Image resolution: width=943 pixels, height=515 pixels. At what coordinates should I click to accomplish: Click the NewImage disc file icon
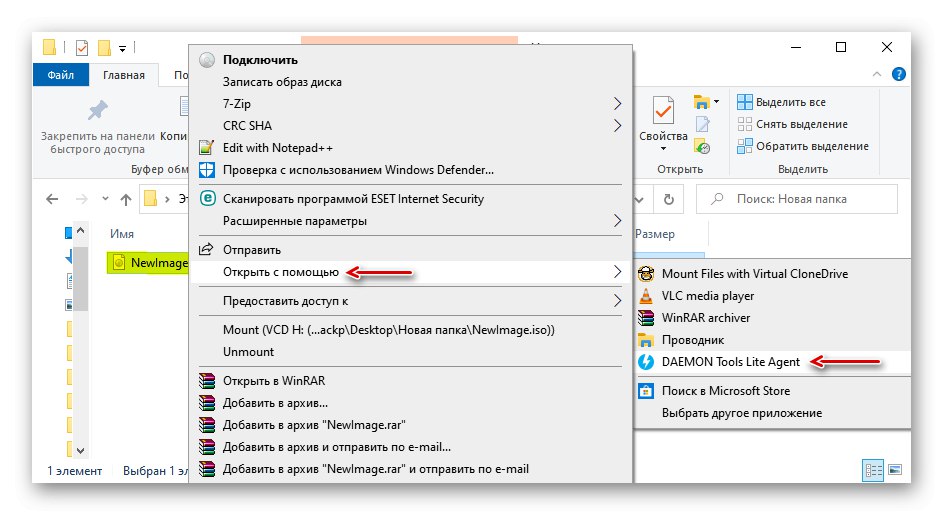119,263
